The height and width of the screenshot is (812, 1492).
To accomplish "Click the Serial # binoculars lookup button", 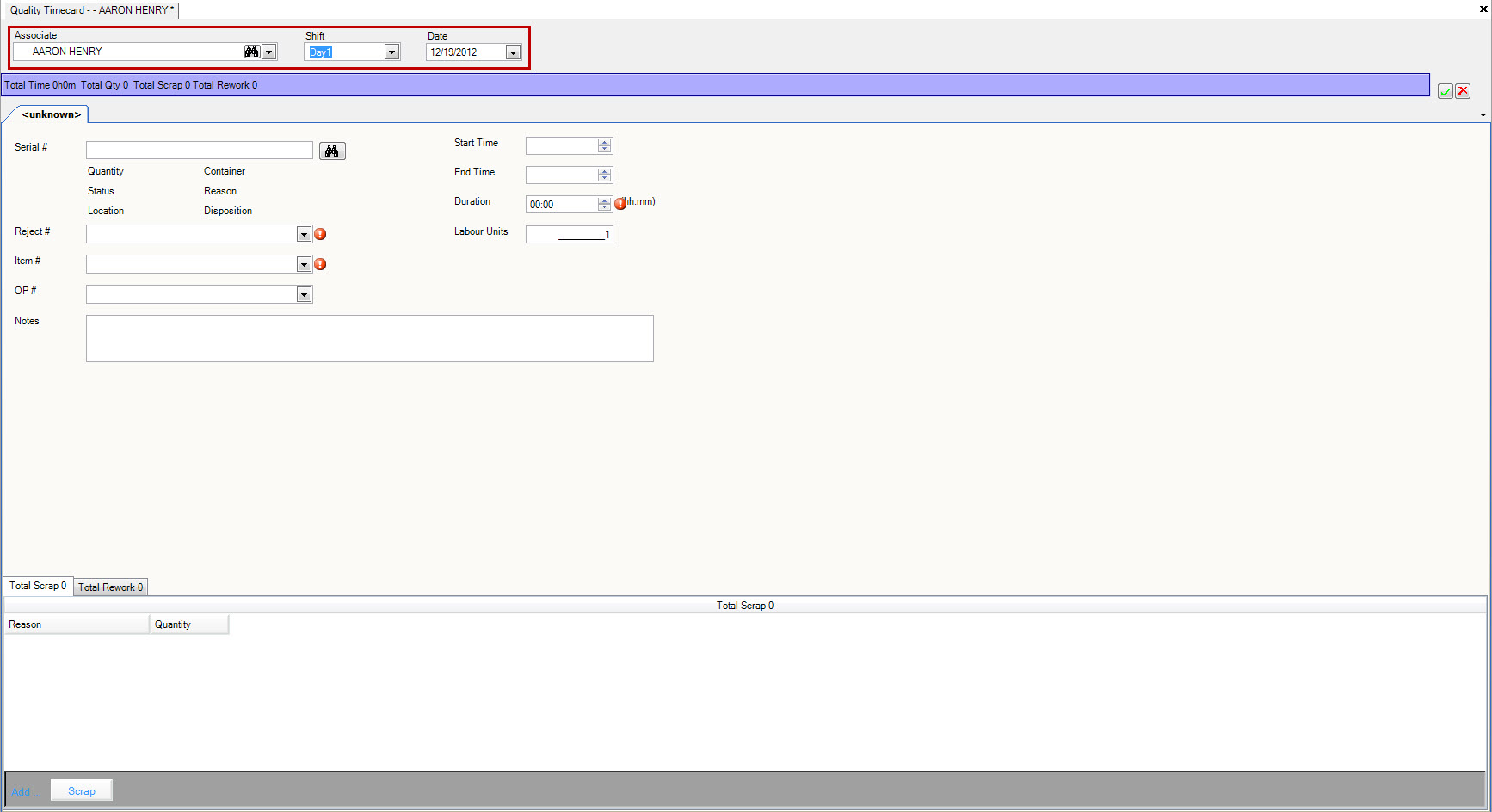I will pyautogui.click(x=332, y=151).
